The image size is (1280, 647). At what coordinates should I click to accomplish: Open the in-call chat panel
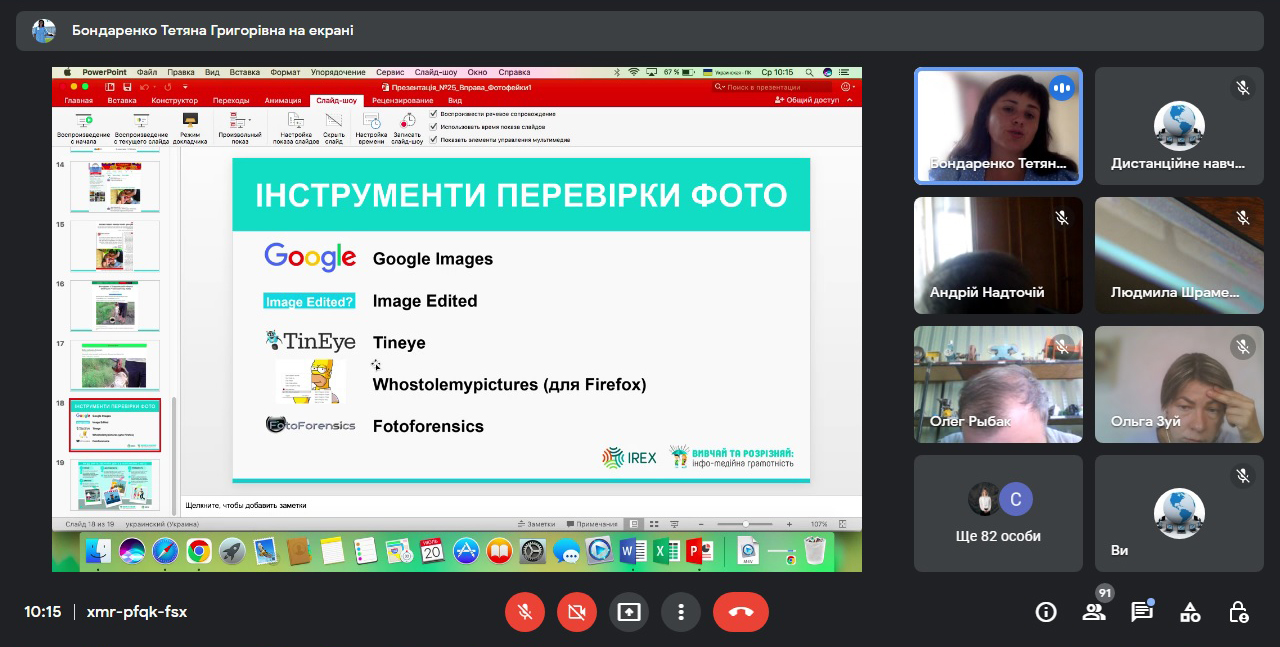[1142, 612]
